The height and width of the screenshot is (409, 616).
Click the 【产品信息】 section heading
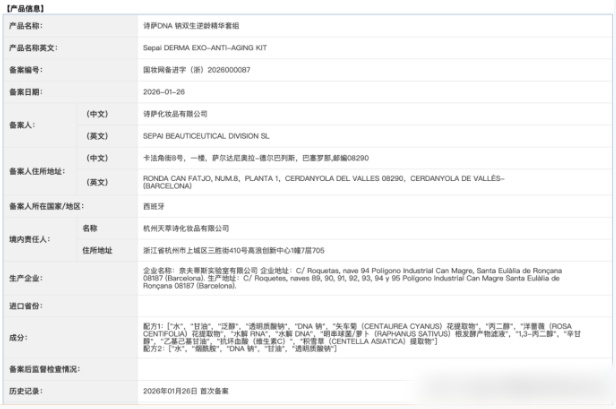(x=26, y=8)
